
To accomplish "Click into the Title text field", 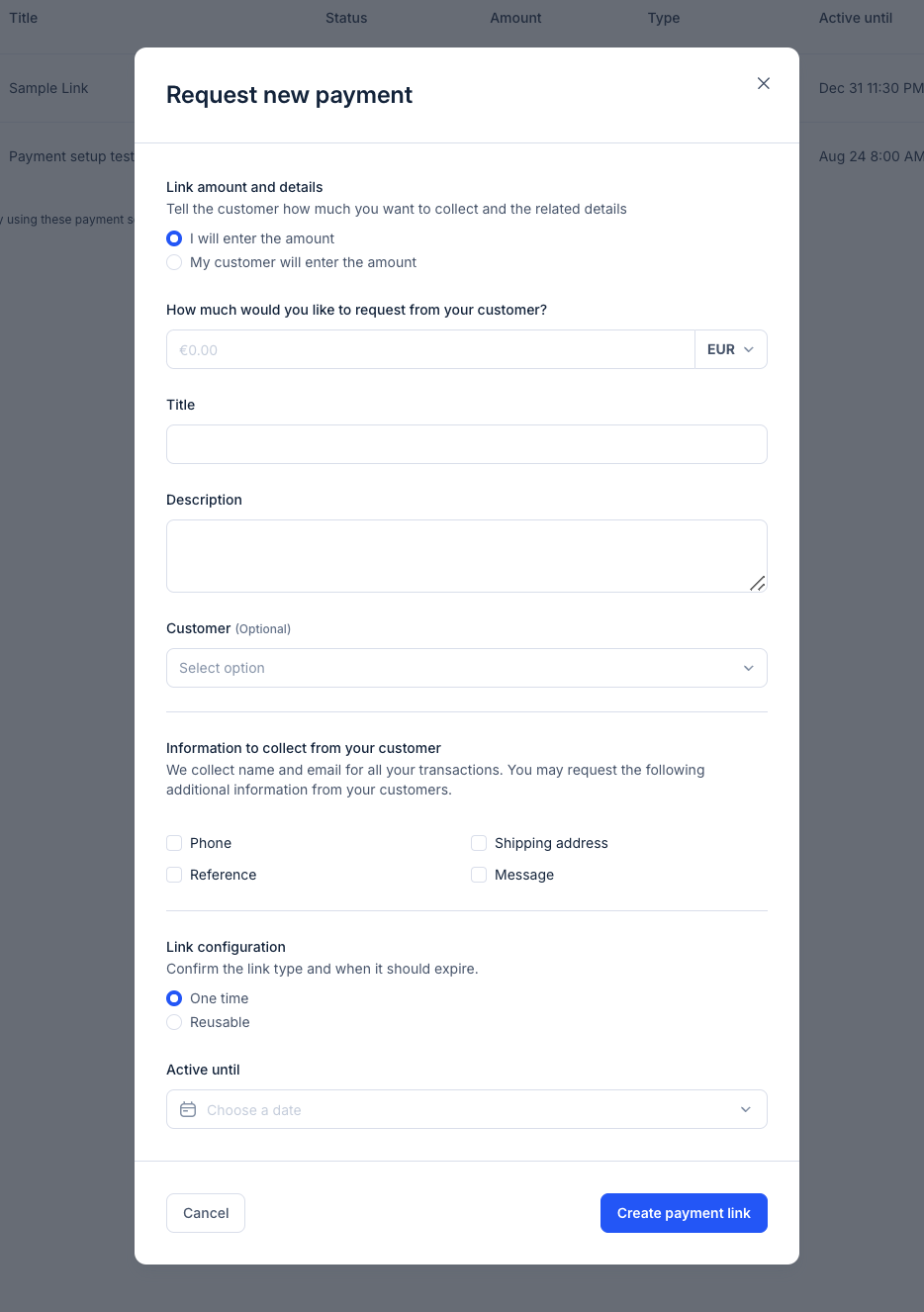I will 467,444.
